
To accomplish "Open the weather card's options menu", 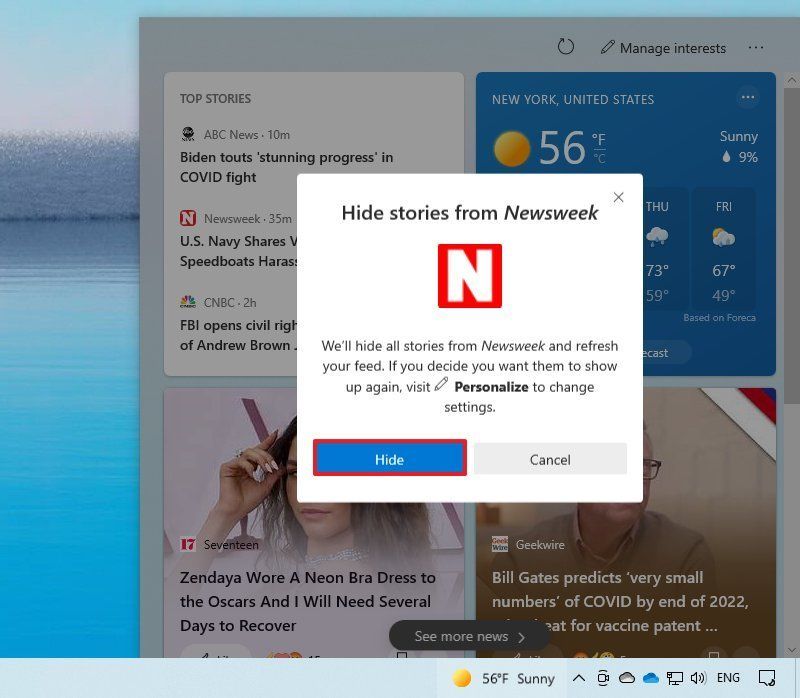I will [748, 98].
